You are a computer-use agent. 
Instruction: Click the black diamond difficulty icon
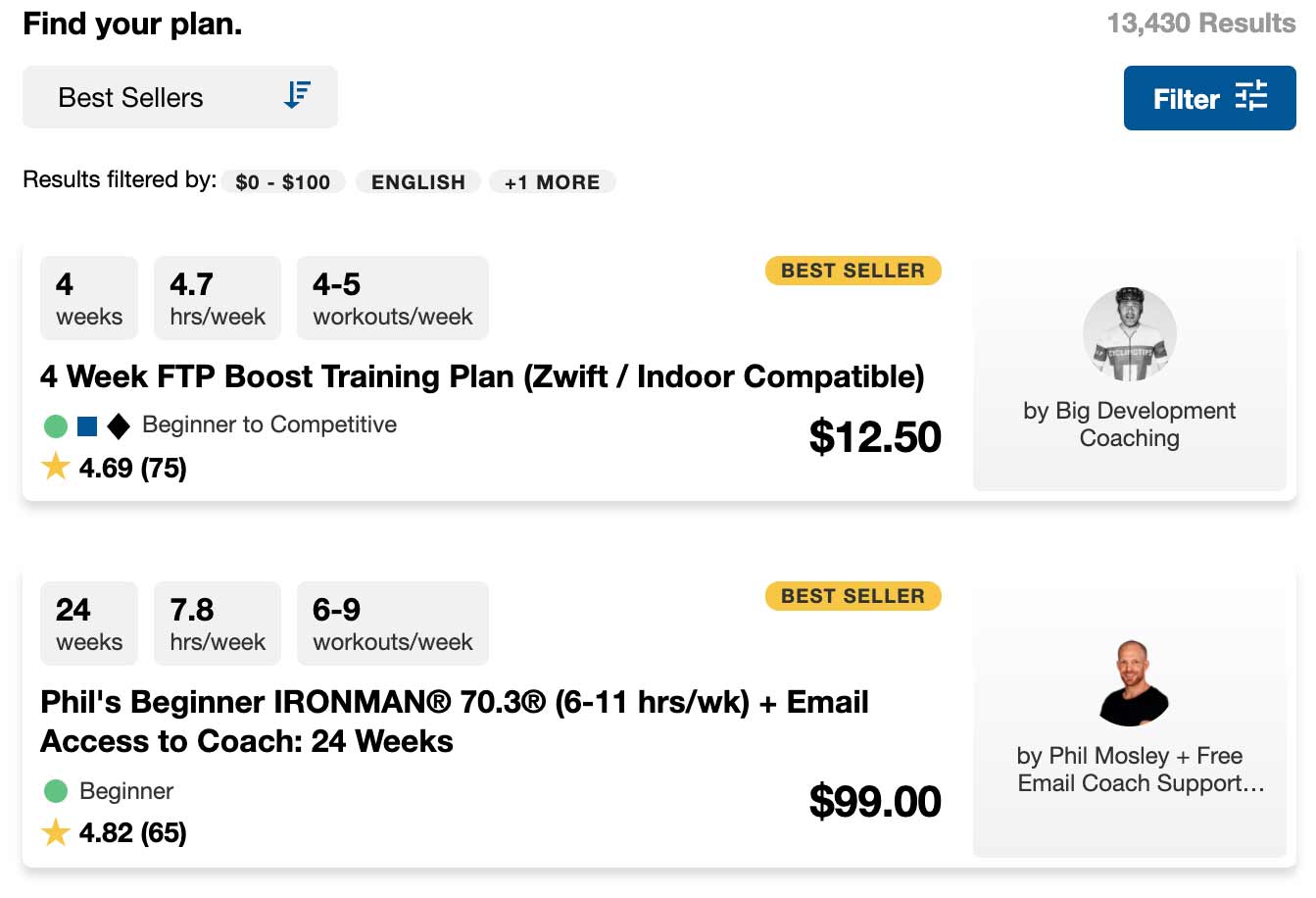[119, 425]
